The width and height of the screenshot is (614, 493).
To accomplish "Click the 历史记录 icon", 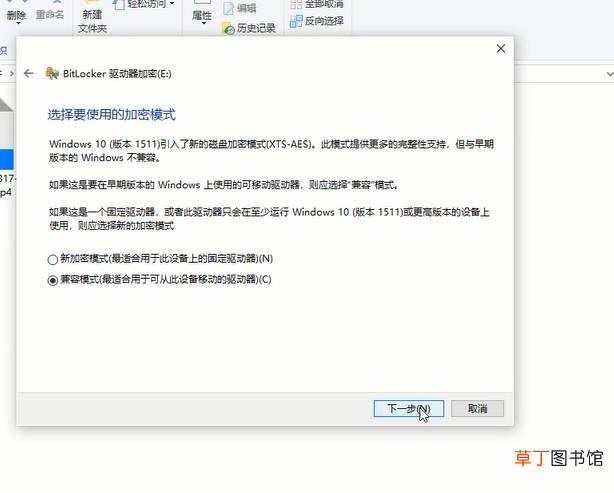I will coord(228,28).
